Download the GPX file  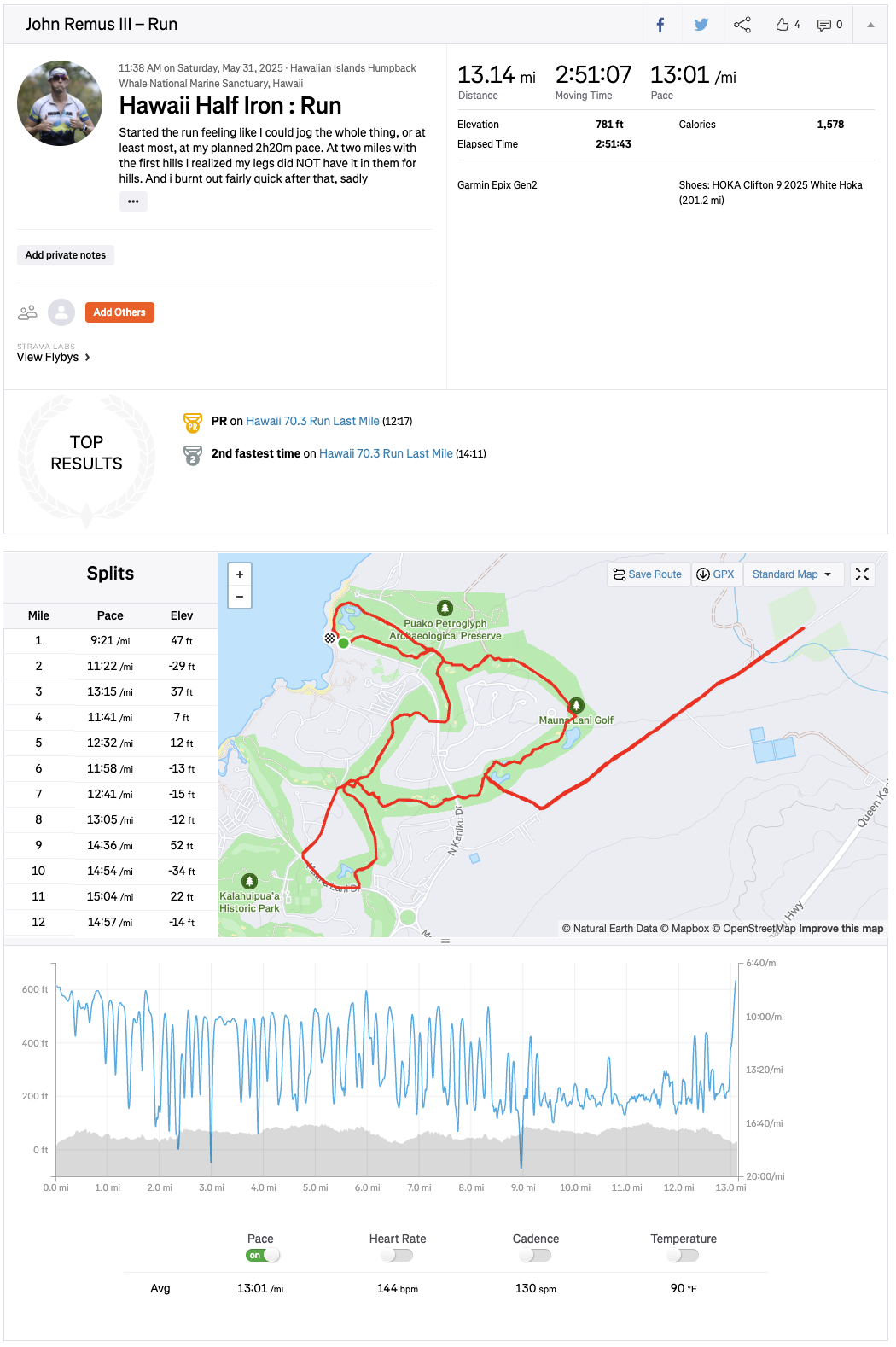(x=715, y=574)
